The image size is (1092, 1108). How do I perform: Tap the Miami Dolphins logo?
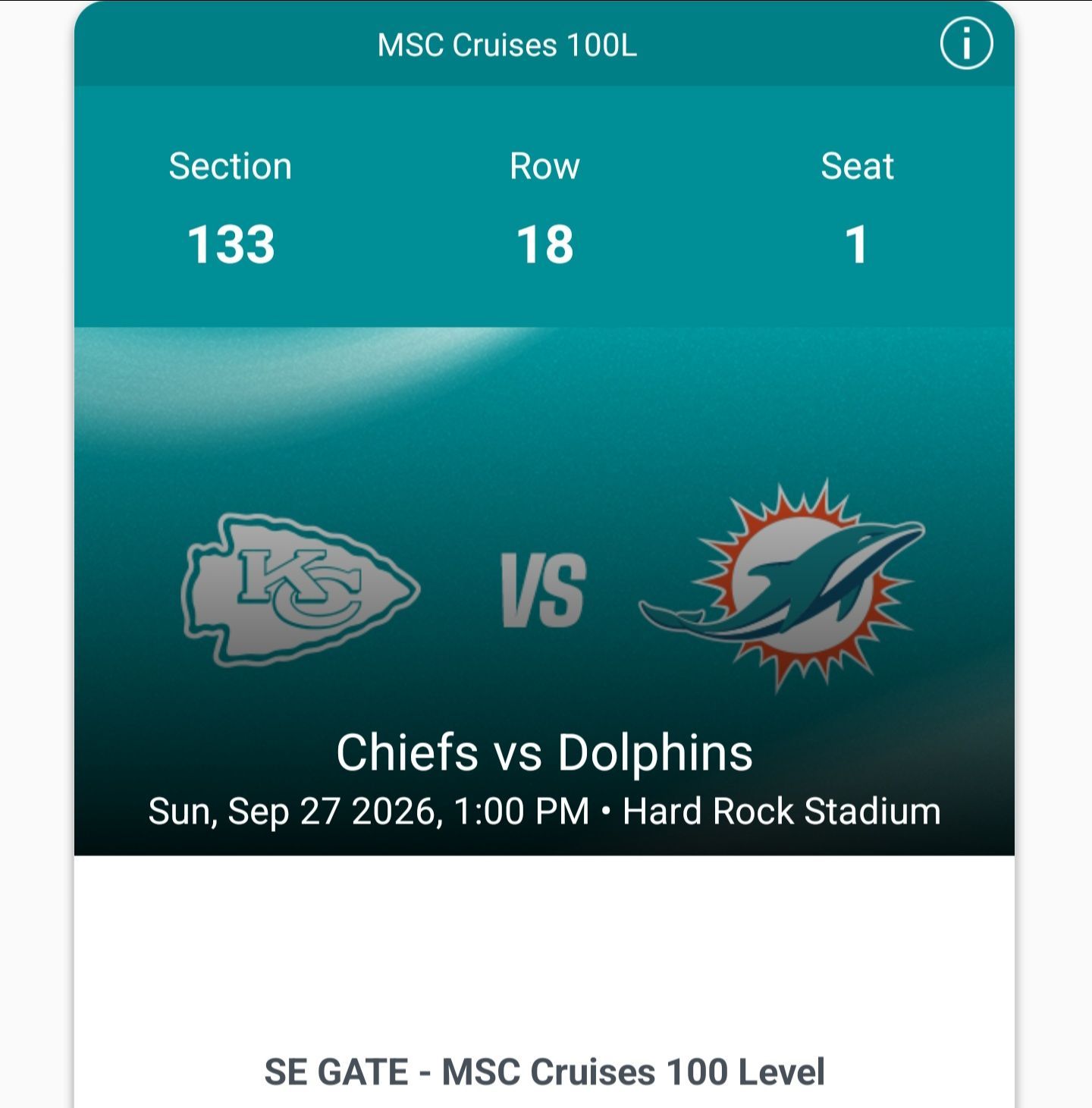(783, 585)
